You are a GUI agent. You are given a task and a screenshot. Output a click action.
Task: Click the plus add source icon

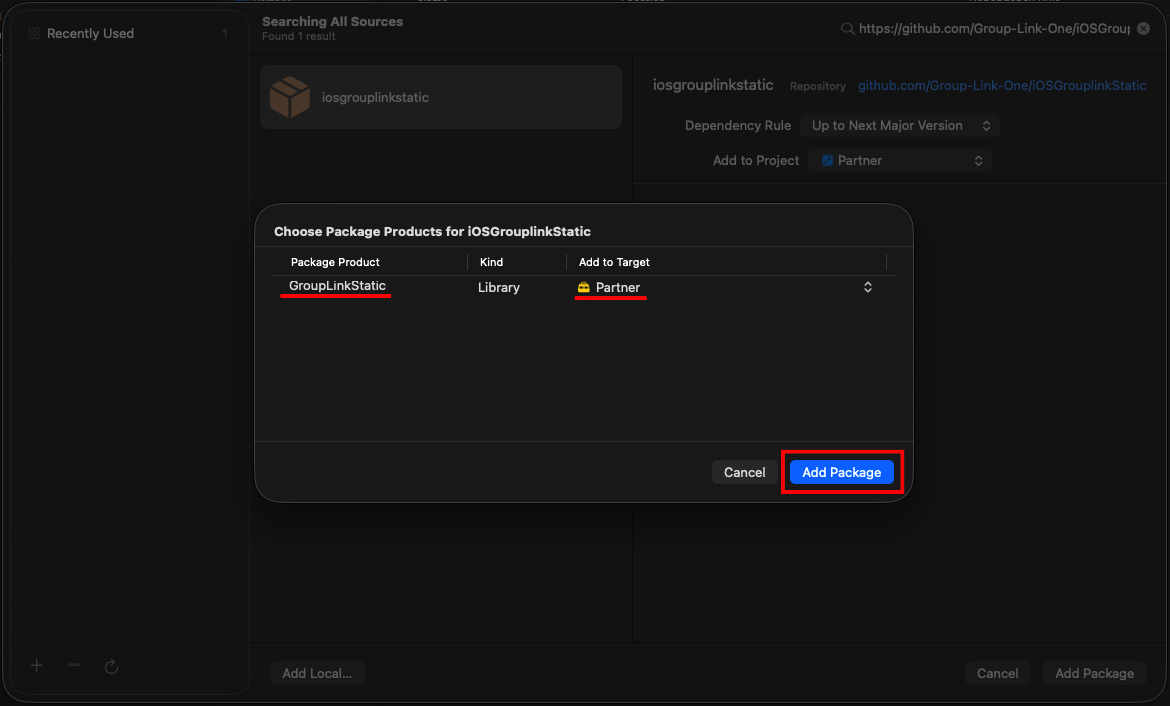(x=37, y=666)
